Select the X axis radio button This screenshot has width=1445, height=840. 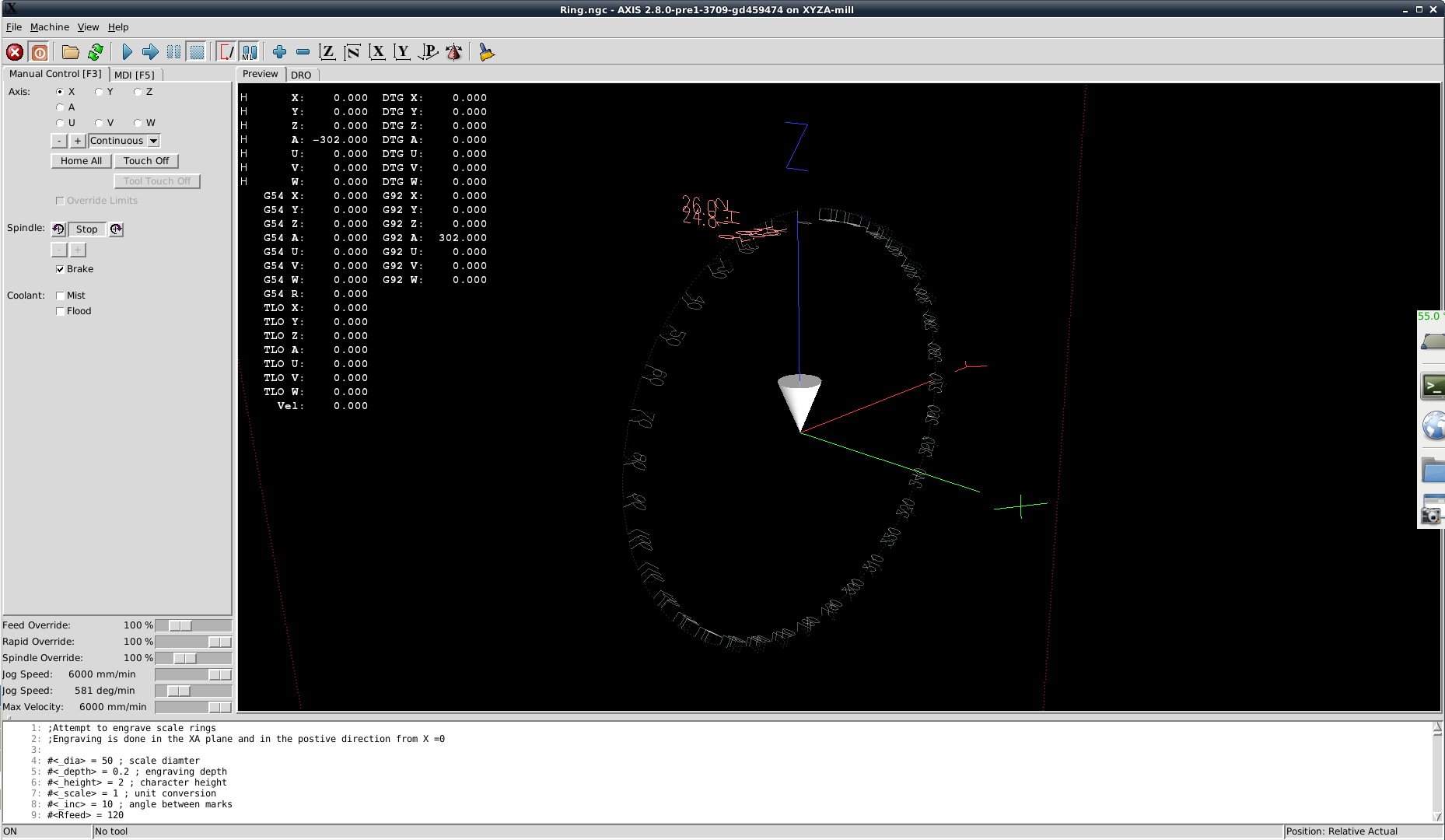click(x=60, y=92)
